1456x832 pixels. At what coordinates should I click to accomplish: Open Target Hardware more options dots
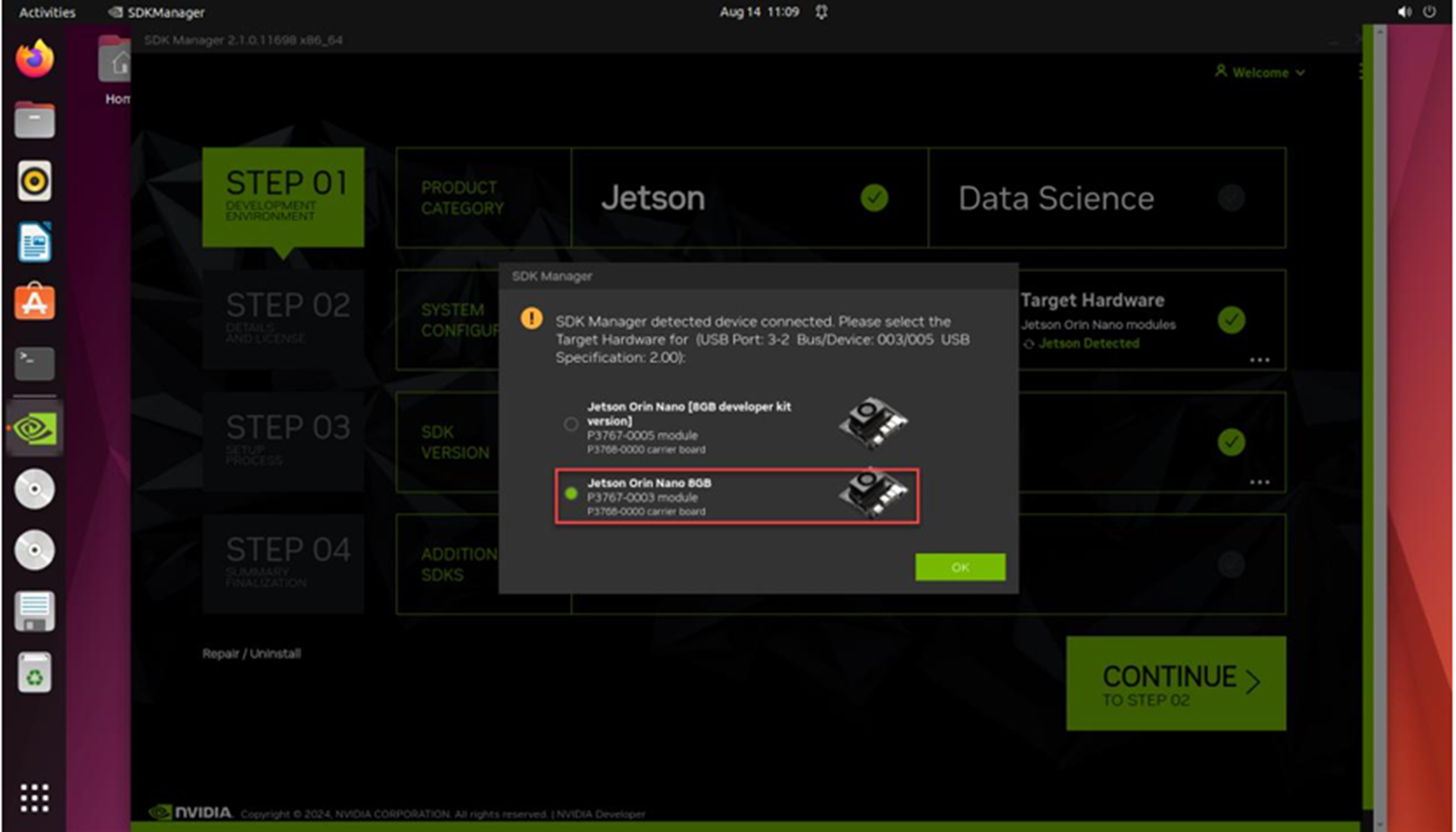(x=1259, y=360)
